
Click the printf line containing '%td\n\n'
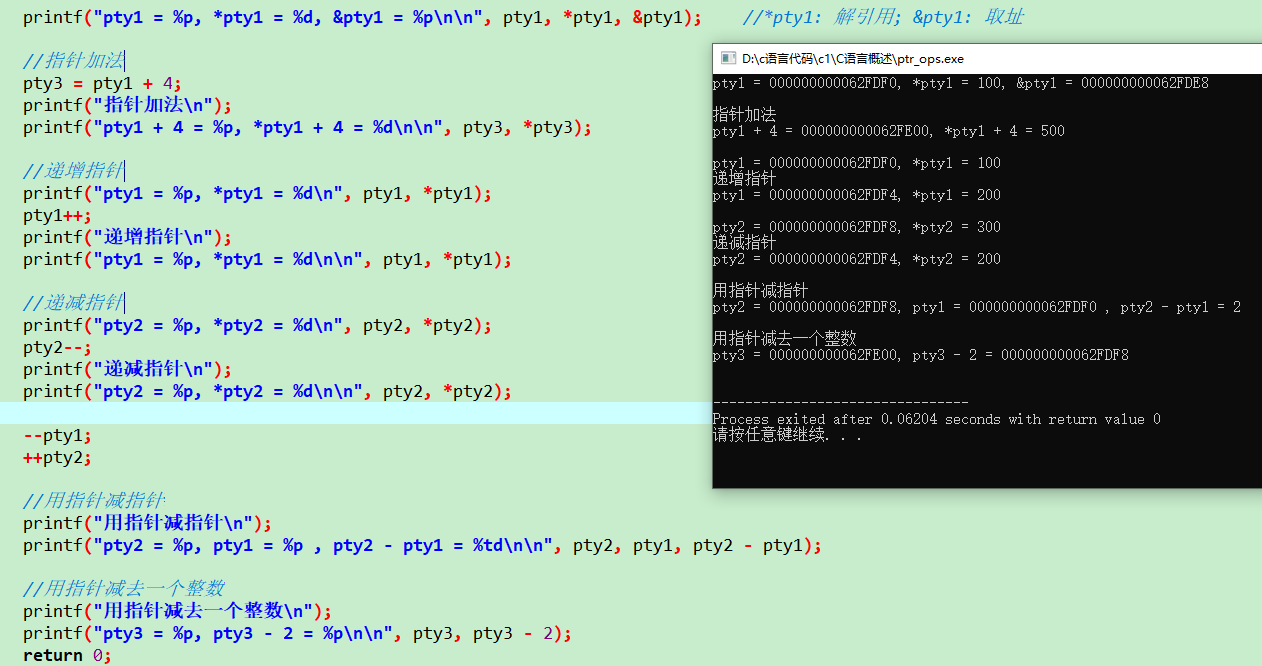coord(423,545)
